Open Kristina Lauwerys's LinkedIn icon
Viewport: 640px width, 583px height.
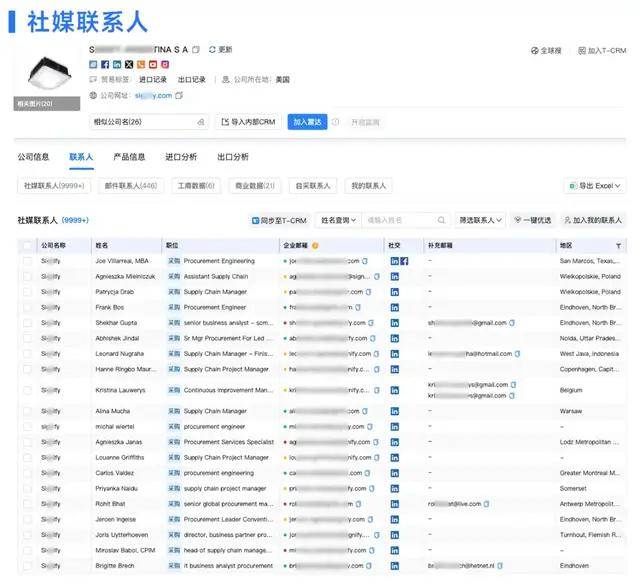click(395, 390)
